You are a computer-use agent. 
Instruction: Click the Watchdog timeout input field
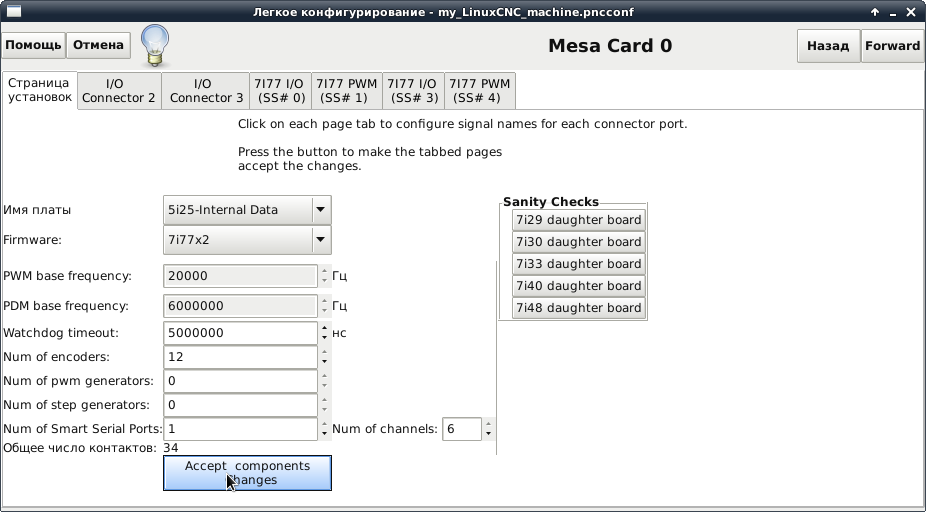240,333
